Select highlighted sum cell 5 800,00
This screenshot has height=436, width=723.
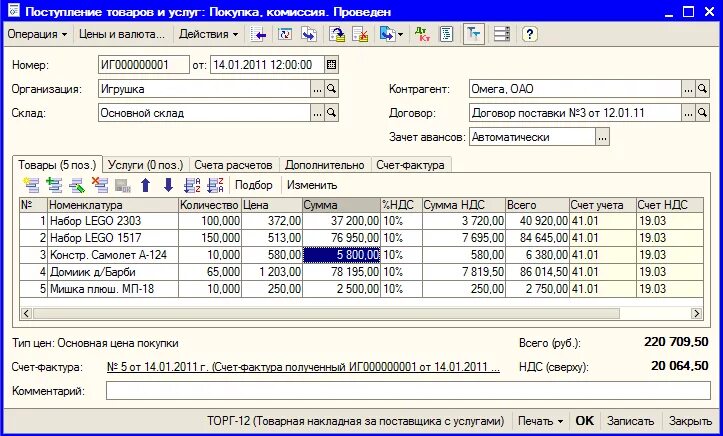[341, 255]
